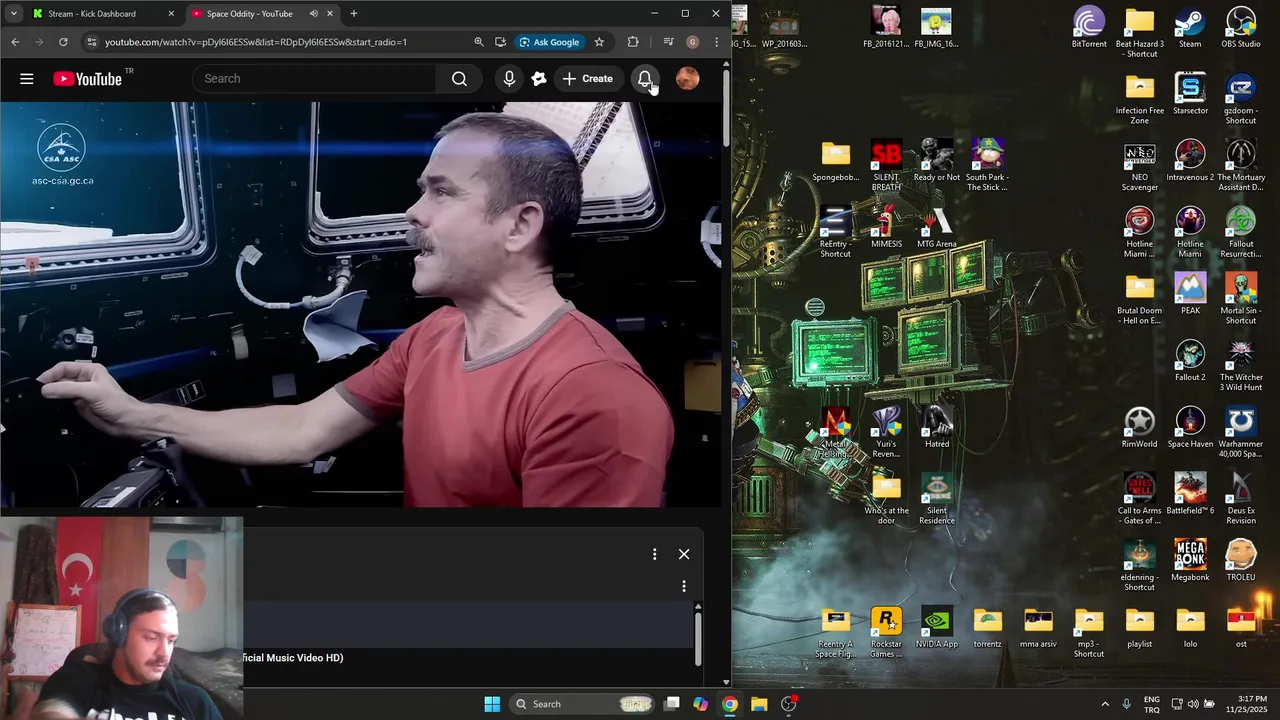Select the Rockstar Games desktop shortcut
Image resolution: width=1280 pixels, height=720 pixels.
(x=886, y=633)
